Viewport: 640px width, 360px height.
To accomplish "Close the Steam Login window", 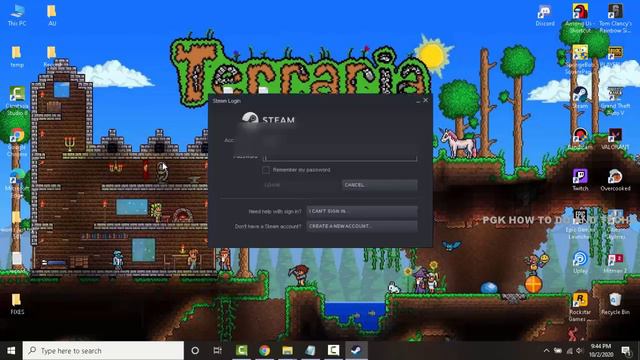I will [x=426, y=100].
